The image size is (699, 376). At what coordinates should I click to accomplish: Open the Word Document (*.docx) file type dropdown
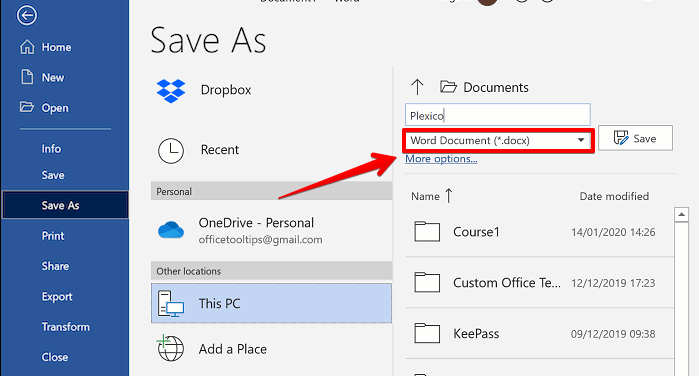(x=498, y=140)
